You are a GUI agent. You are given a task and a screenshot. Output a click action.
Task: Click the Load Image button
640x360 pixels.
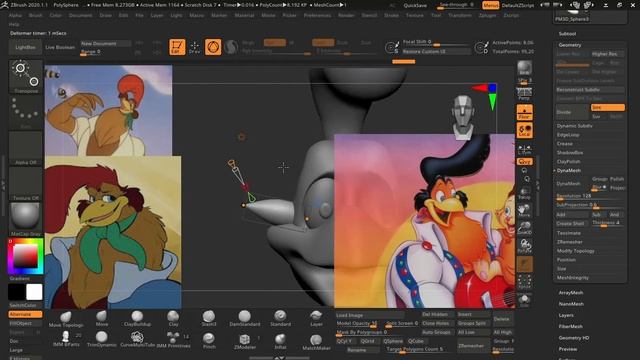coord(369,315)
